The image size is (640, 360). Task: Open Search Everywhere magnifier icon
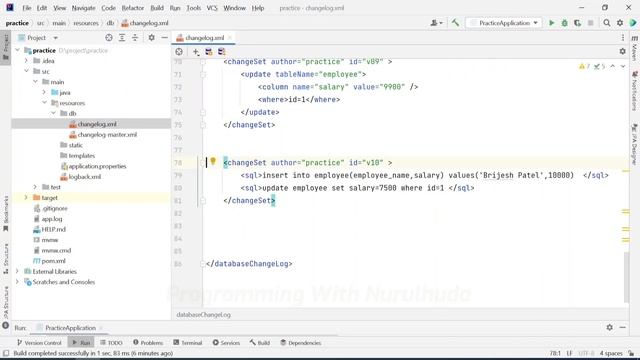607,23
